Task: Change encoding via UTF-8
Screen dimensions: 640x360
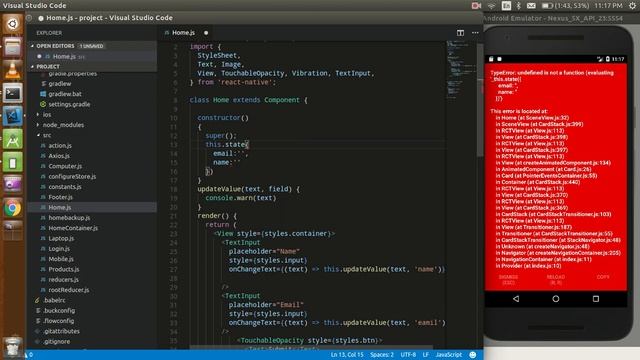Action: tap(408, 355)
